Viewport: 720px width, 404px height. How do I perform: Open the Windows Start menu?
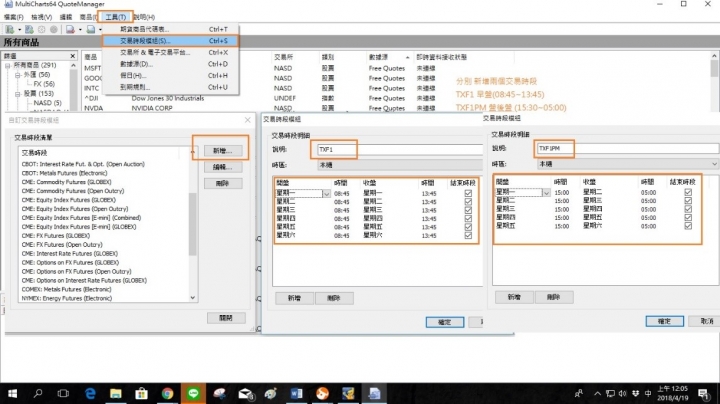point(12,393)
